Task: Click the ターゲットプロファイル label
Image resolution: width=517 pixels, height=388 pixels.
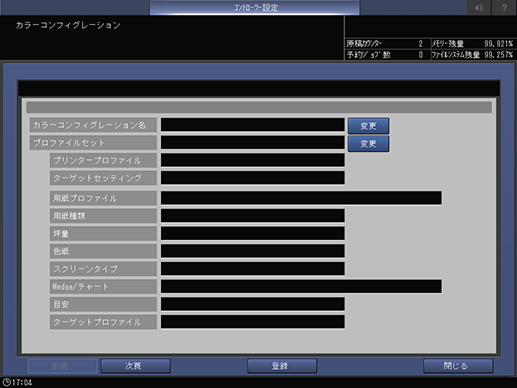Action: 103,322
